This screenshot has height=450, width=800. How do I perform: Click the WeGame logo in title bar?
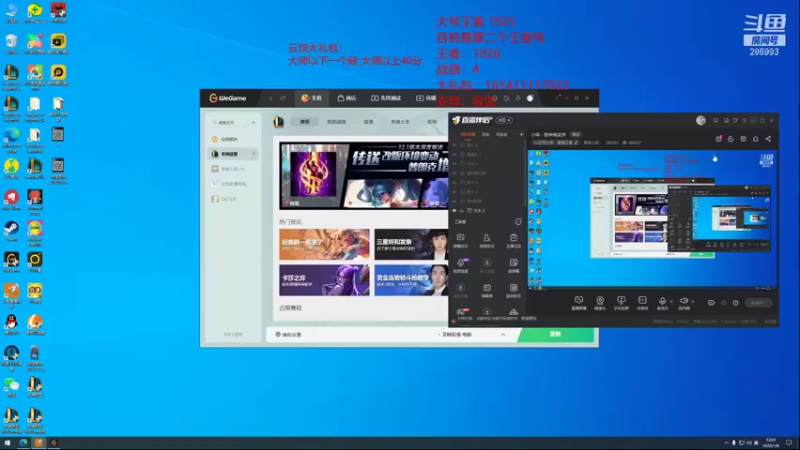(228, 98)
